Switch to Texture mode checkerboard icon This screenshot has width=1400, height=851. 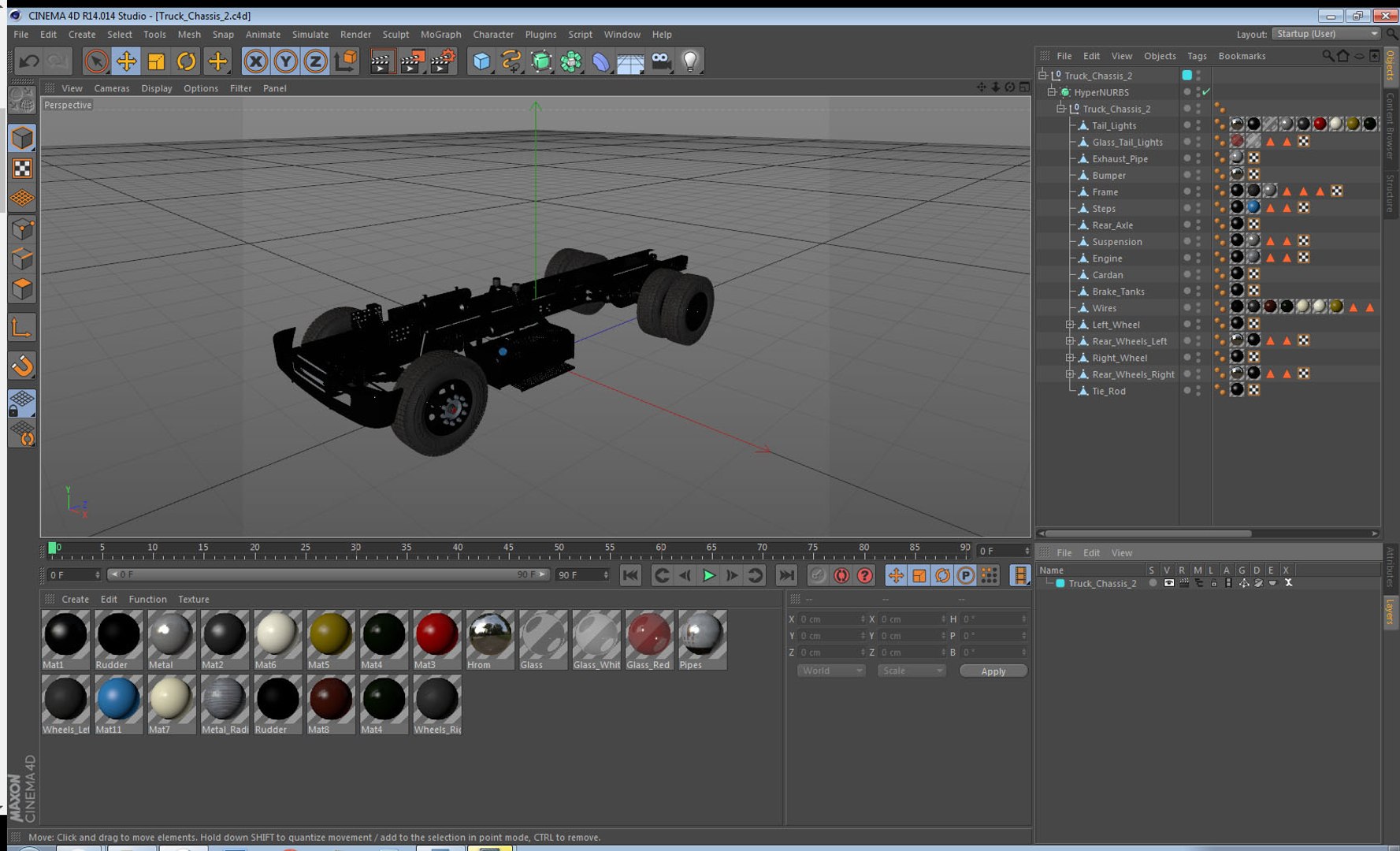(22, 168)
